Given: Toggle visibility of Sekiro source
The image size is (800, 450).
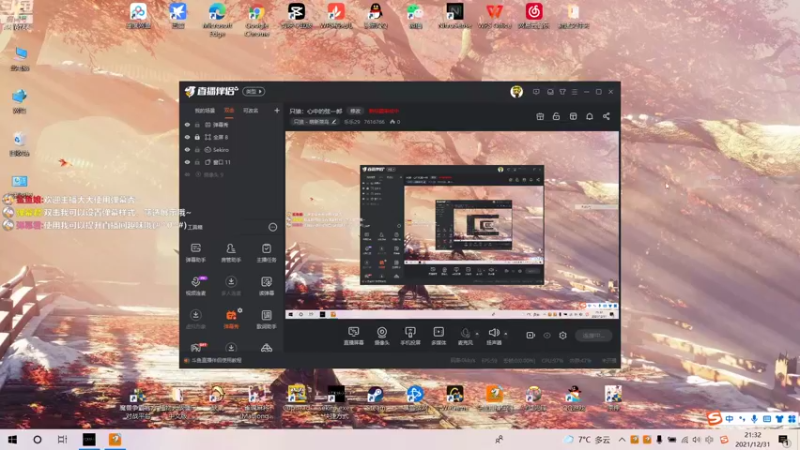Looking at the screenshot, I should click(x=187, y=149).
